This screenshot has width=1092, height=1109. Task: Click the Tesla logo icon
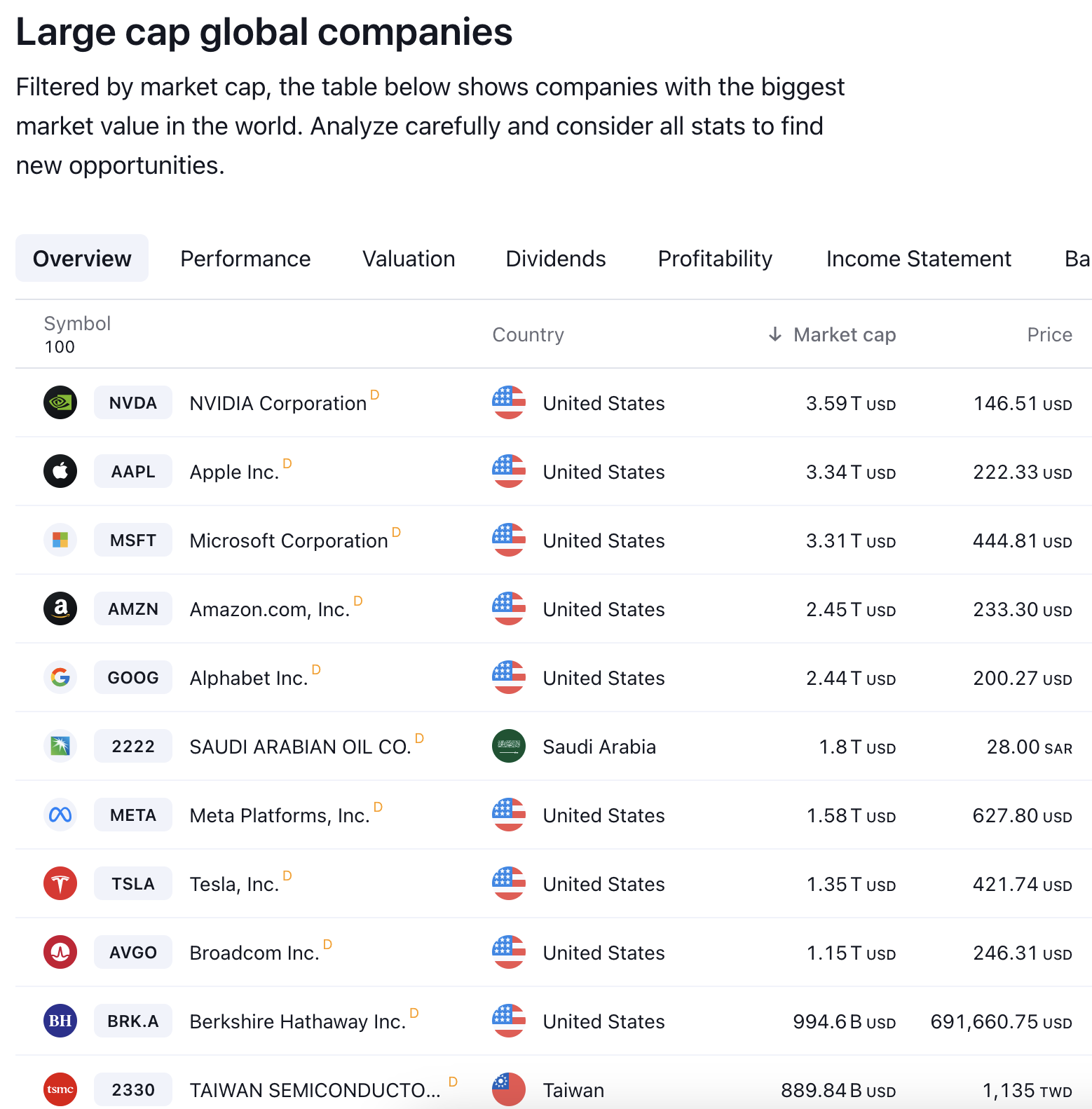pos(60,884)
